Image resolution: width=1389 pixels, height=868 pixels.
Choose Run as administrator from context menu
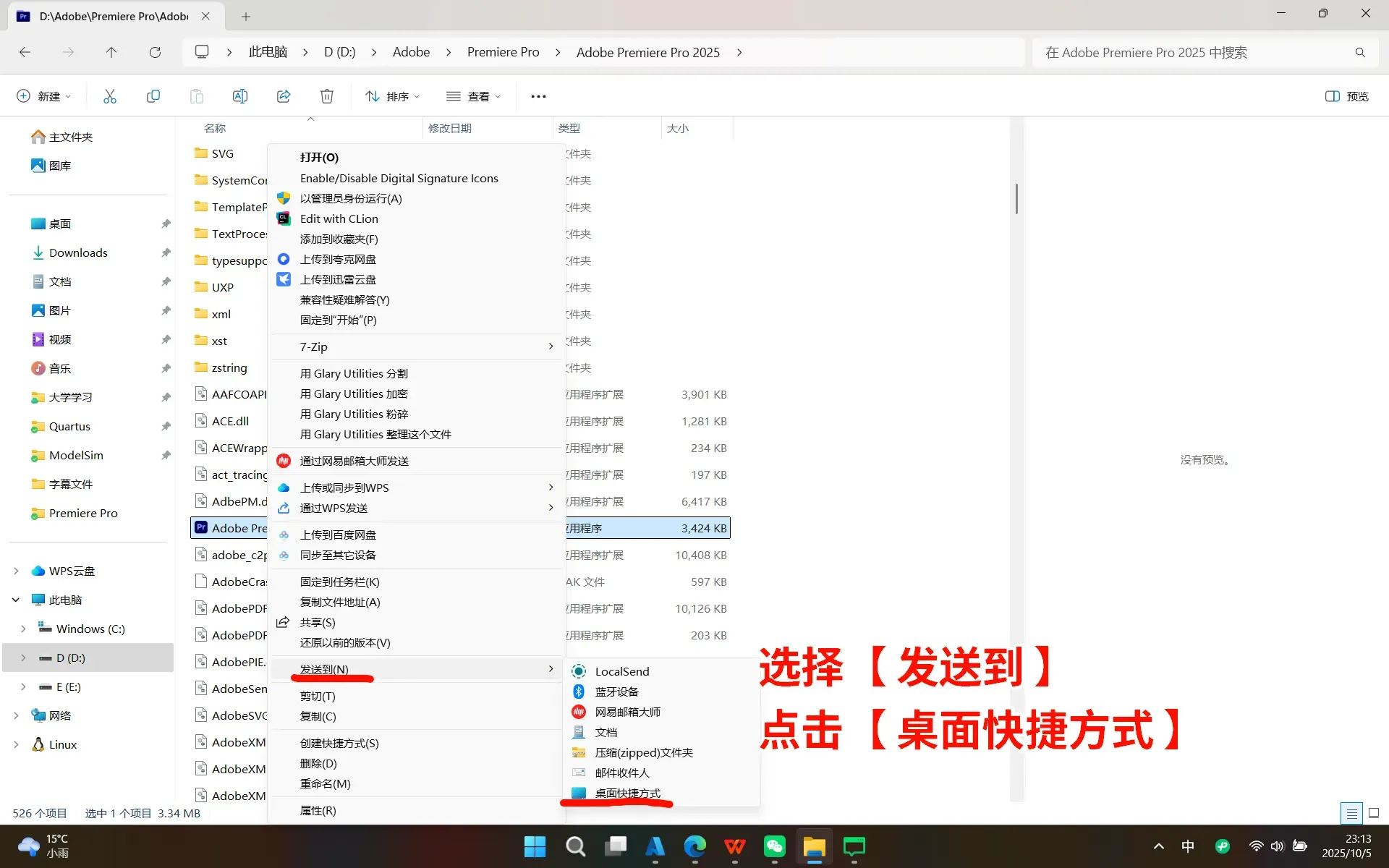tap(351, 198)
